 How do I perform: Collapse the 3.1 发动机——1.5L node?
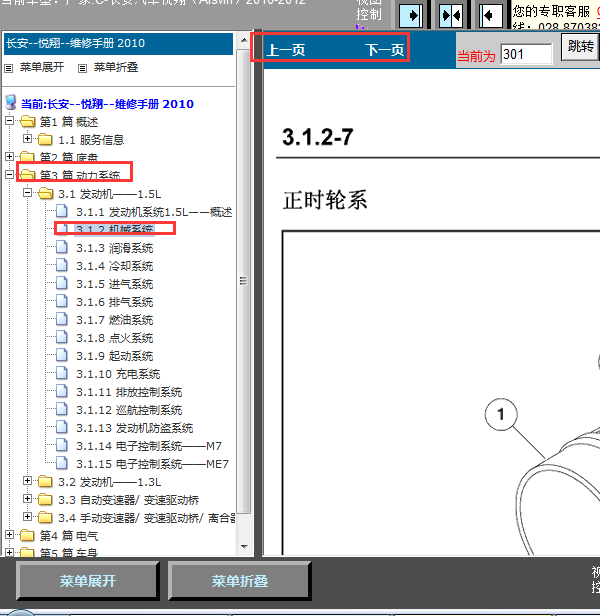tap(28, 192)
